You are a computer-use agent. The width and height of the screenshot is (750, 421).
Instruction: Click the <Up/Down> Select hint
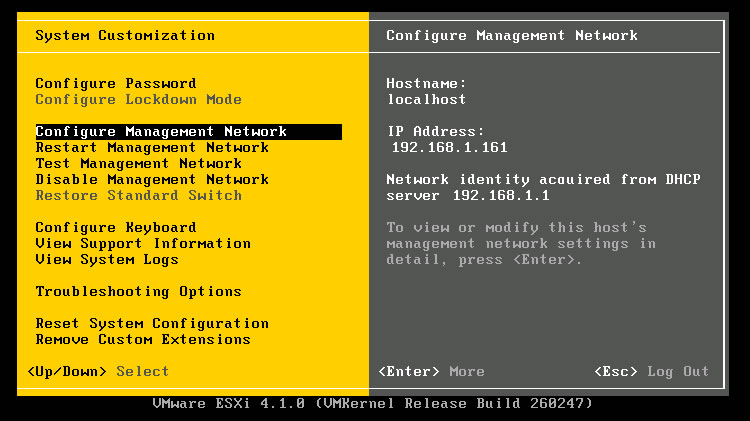(x=98, y=371)
